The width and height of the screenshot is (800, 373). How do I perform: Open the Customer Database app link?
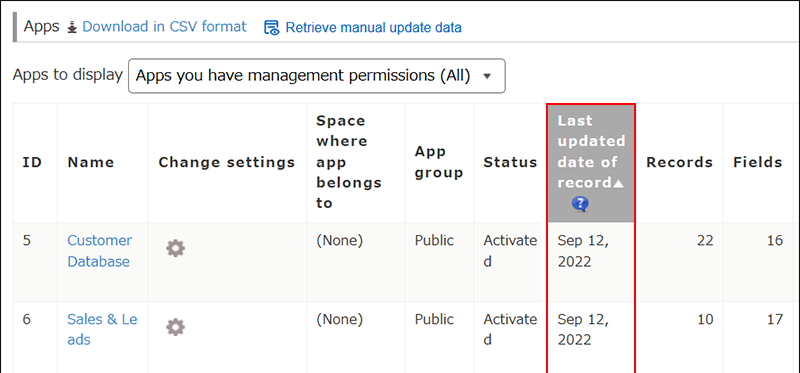click(99, 251)
